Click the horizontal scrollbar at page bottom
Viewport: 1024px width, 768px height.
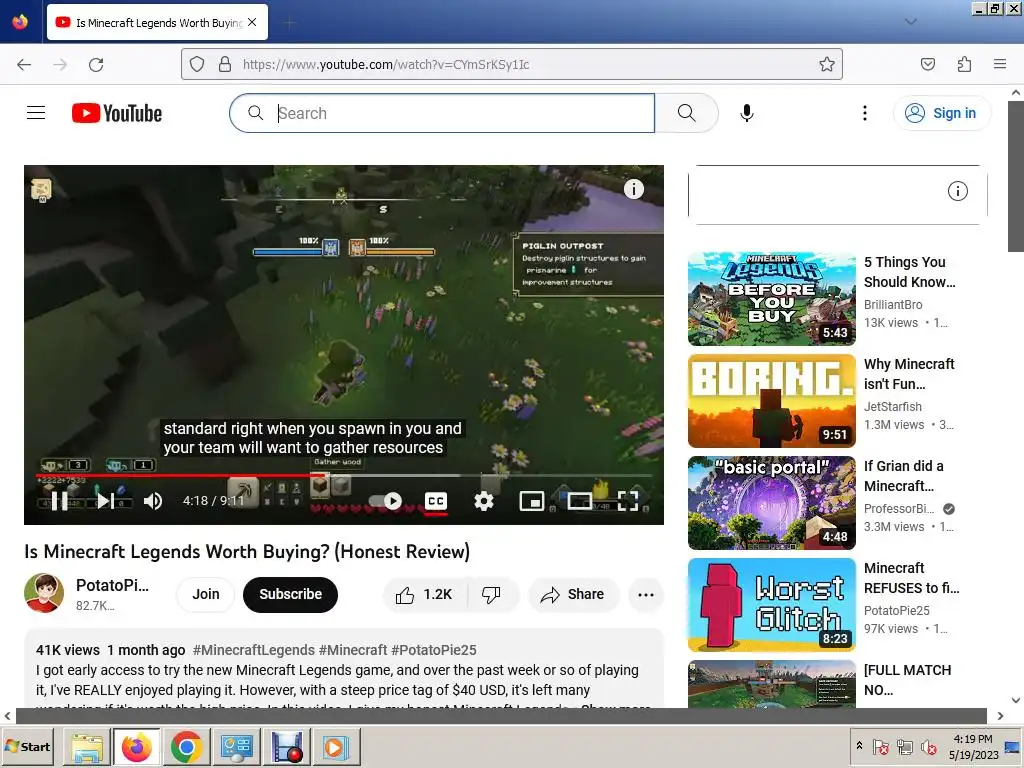coord(501,716)
